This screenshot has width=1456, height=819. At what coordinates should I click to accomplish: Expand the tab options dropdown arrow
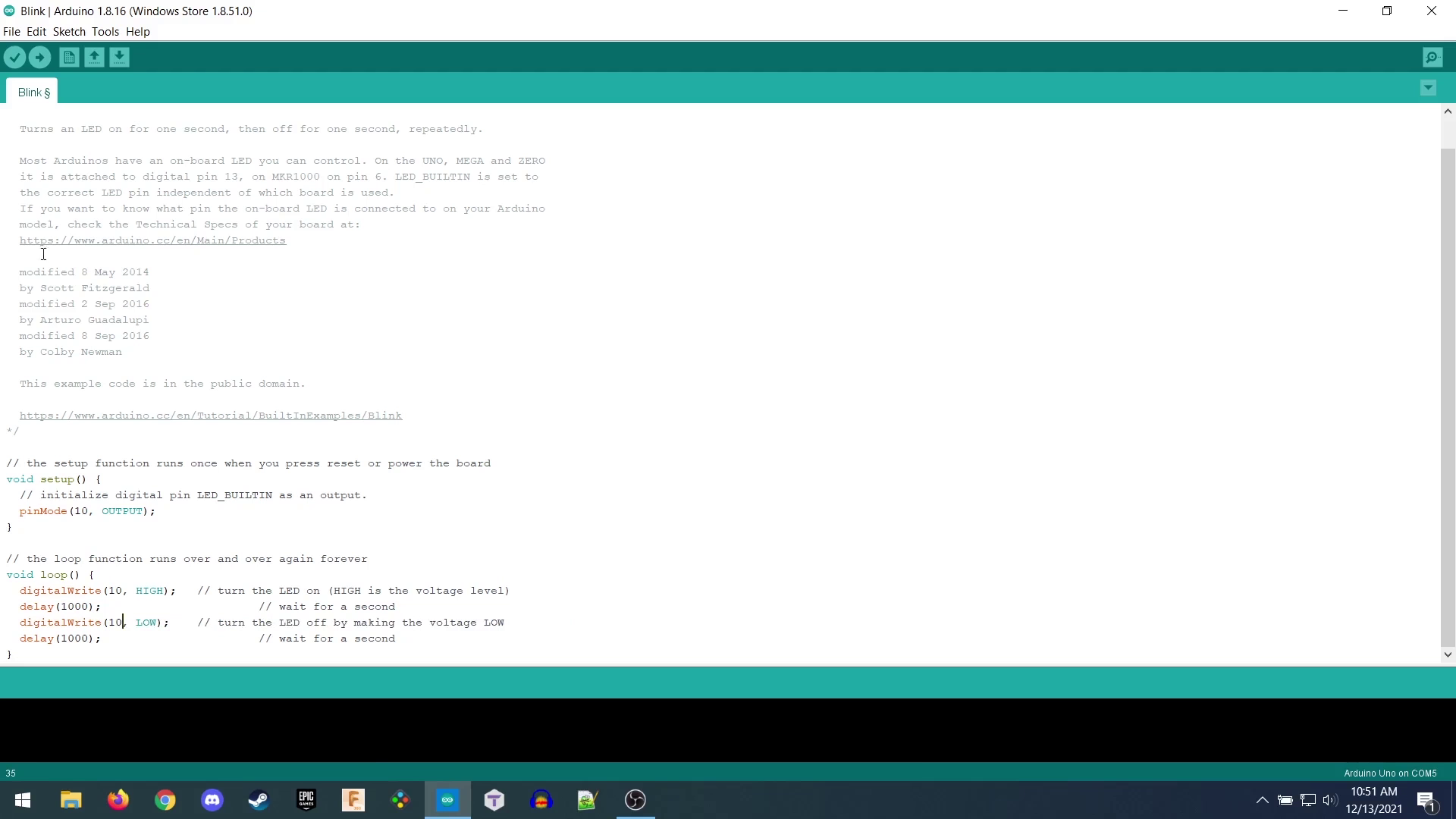tap(1428, 88)
